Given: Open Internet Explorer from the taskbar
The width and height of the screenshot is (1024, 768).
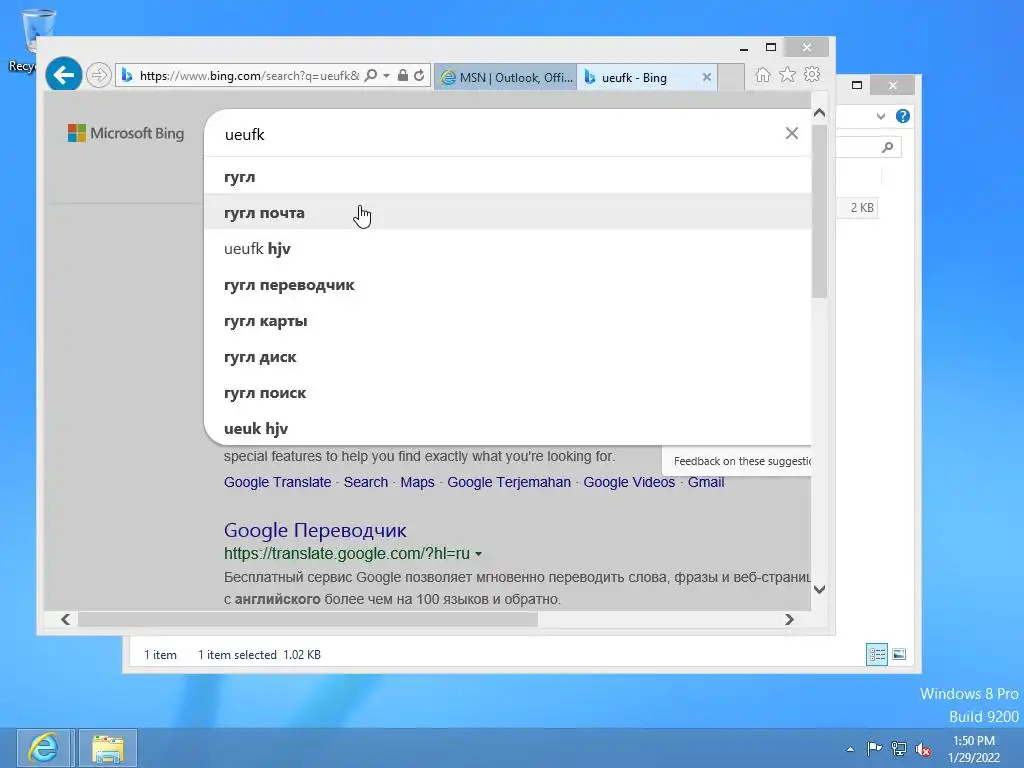Looking at the screenshot, I should coord(44,748).
